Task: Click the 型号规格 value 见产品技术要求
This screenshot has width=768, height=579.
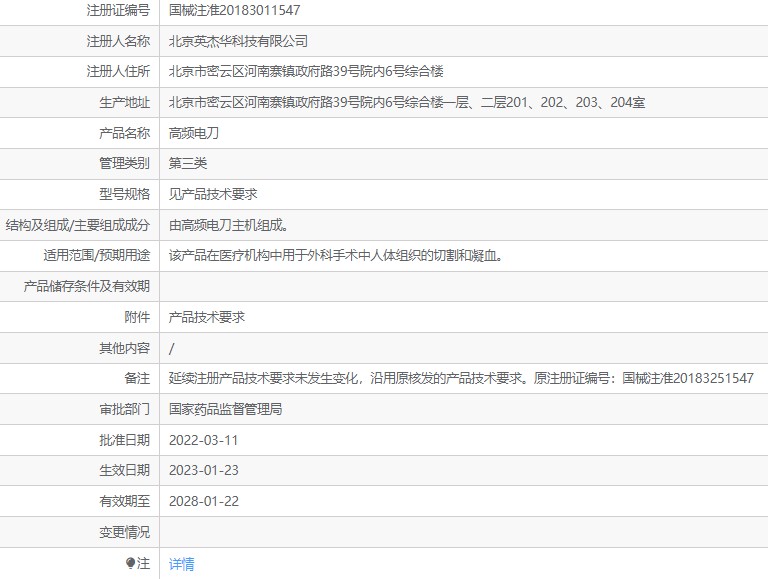Action: tap(213, 194)
